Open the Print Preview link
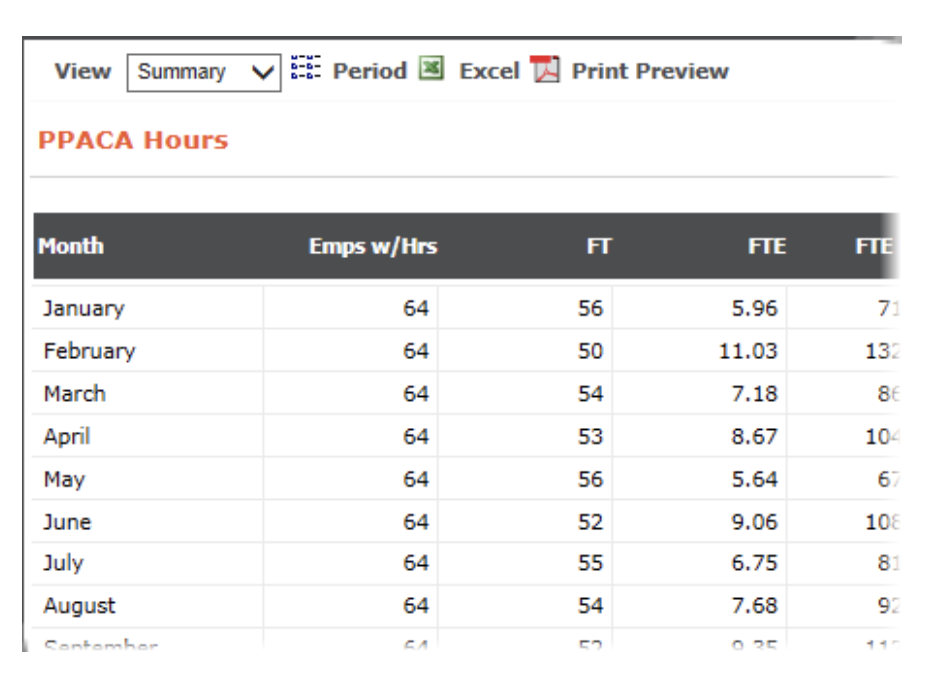 click(650, 72)
